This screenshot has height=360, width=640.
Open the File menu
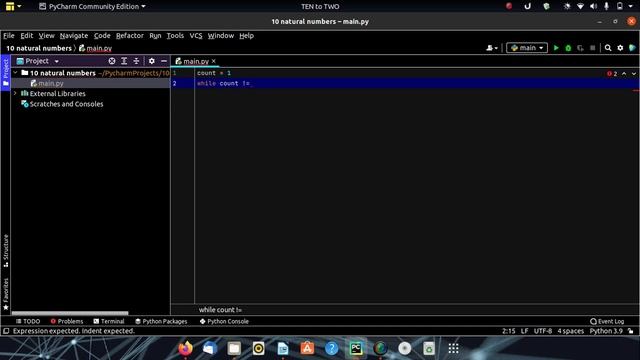tap(9, 36)
